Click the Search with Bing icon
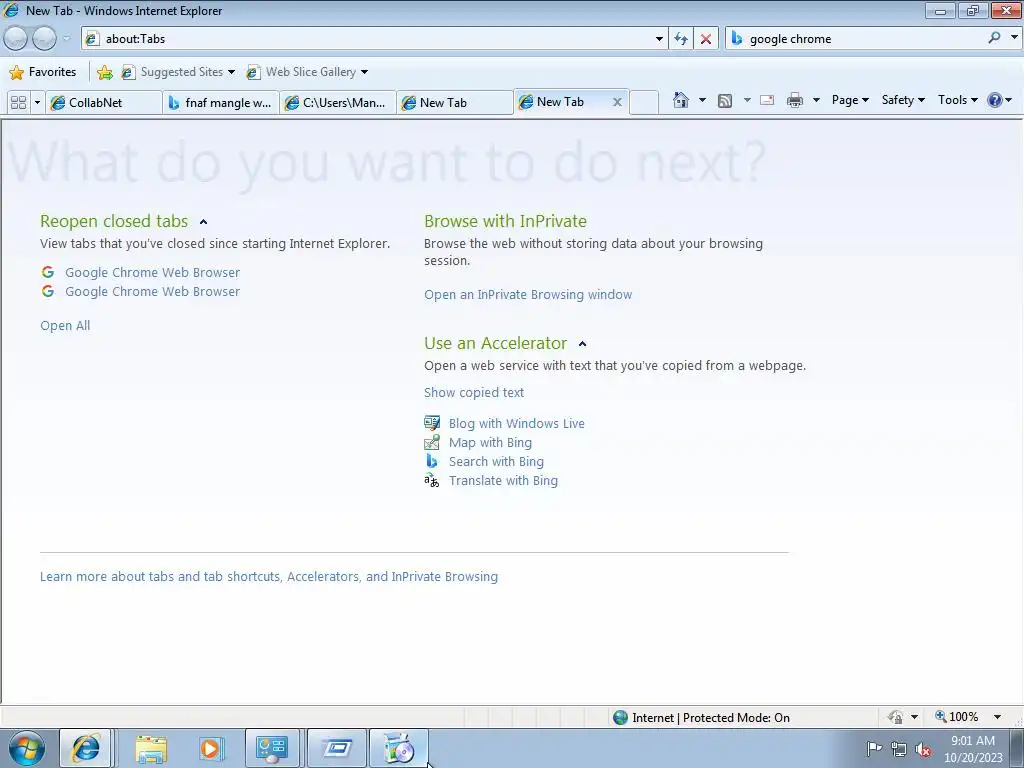 click(432, 461)
